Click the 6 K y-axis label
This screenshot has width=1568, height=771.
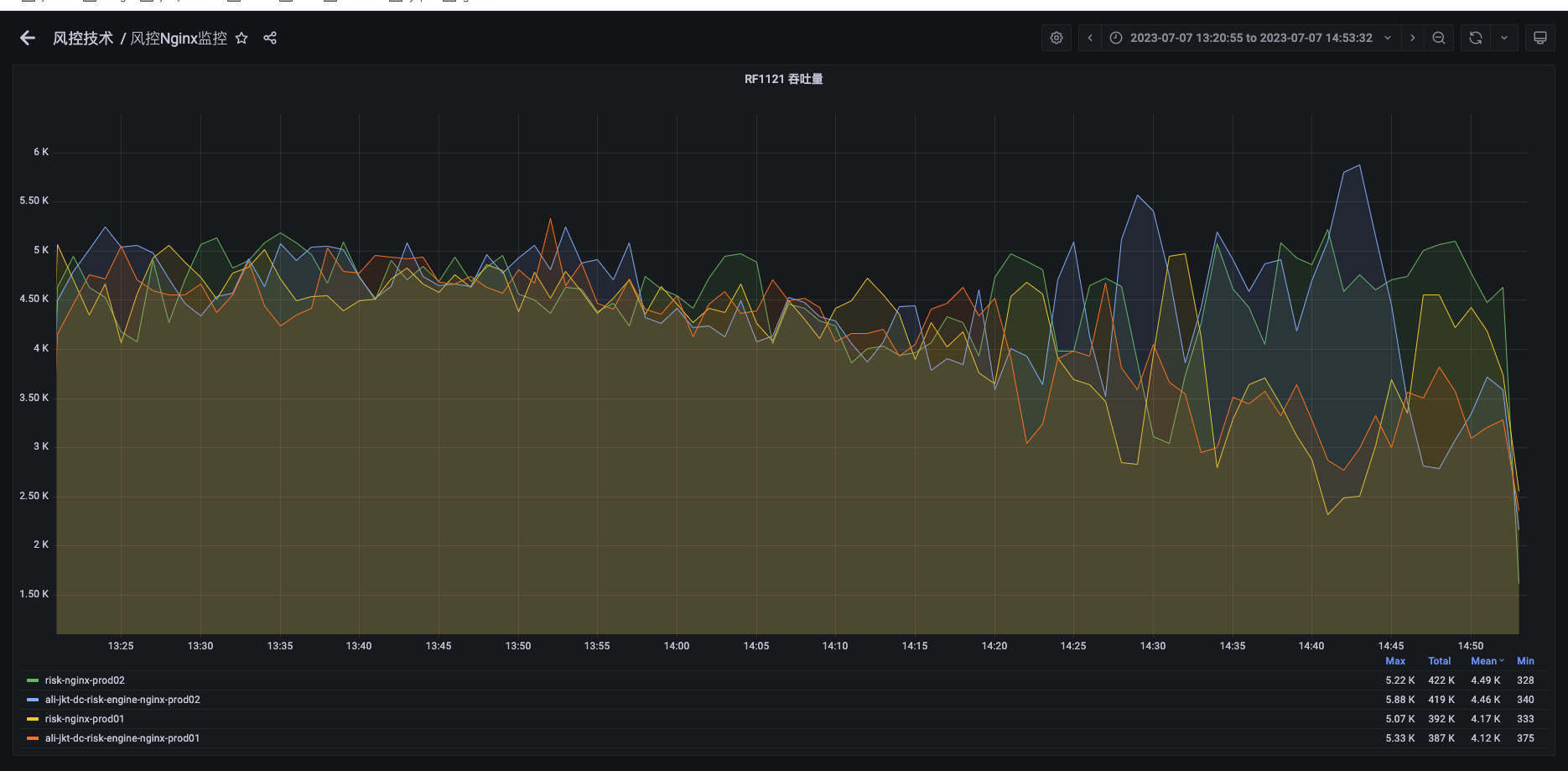pos(41,152)
